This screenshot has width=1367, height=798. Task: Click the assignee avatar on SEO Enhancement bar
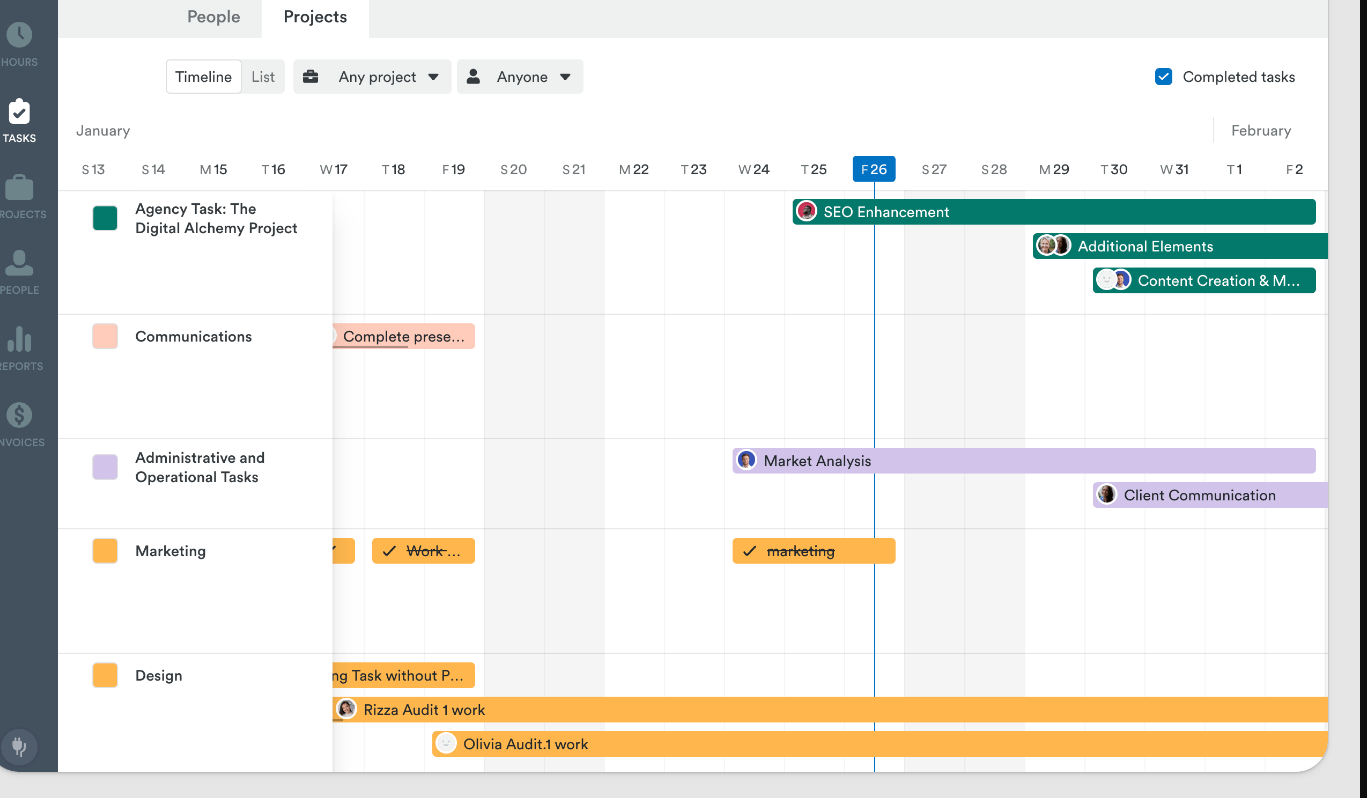[806, 211]
